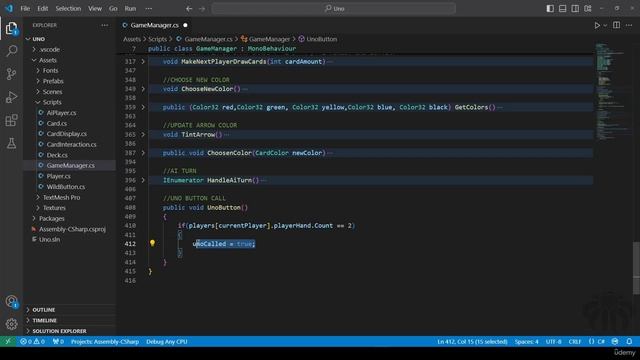The image size is (640, 360).
Task: Open run button dropdown arrow
Action: point(605,25)
